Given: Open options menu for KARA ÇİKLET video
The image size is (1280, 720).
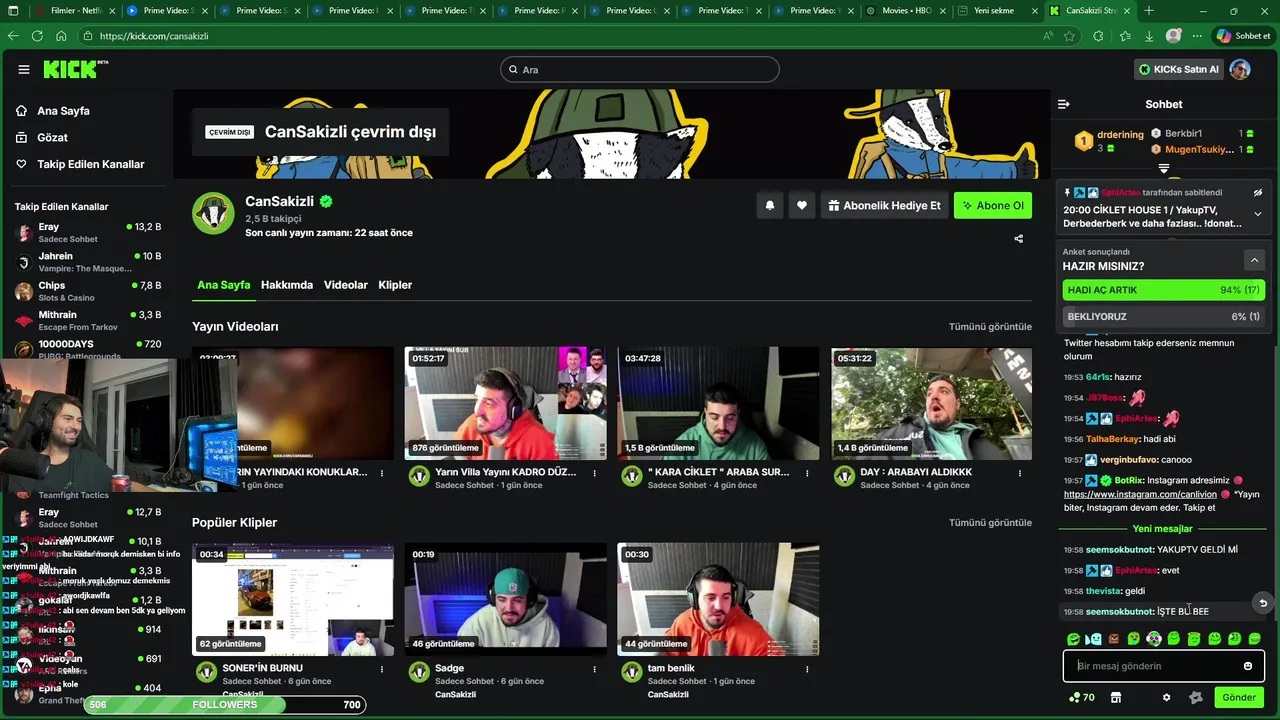Looking at the screenshot, I should coord(807,473).
